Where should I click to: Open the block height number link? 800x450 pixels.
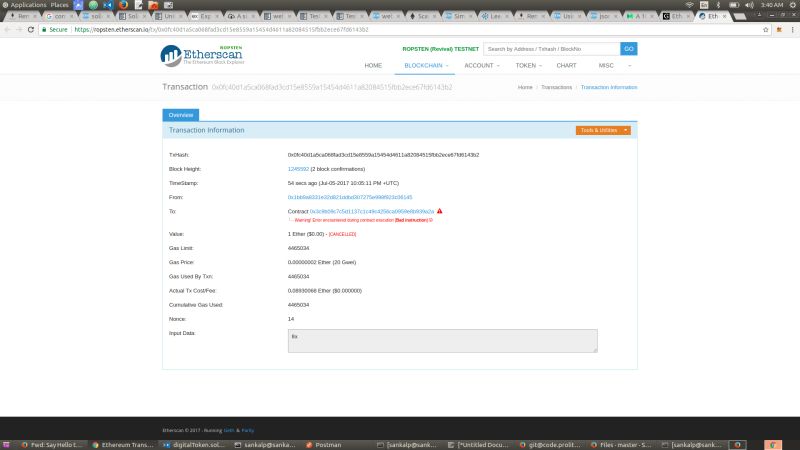(298, 169)
